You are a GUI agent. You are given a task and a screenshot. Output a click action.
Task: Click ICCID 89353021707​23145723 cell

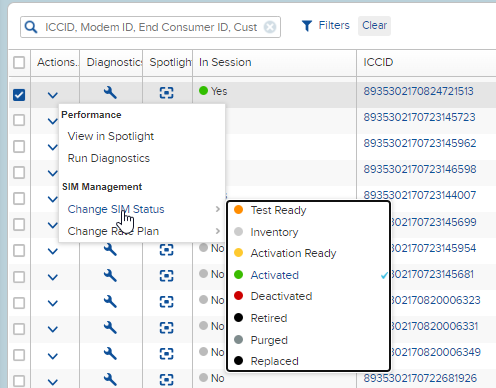click(x=419, y=117)
